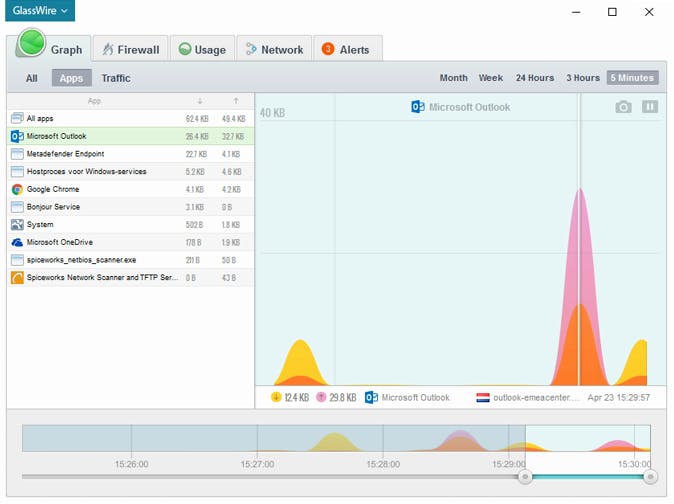This screenshot has height=504, width=674.
Task: Select the Google Chrome row
Action: [131, 189]
